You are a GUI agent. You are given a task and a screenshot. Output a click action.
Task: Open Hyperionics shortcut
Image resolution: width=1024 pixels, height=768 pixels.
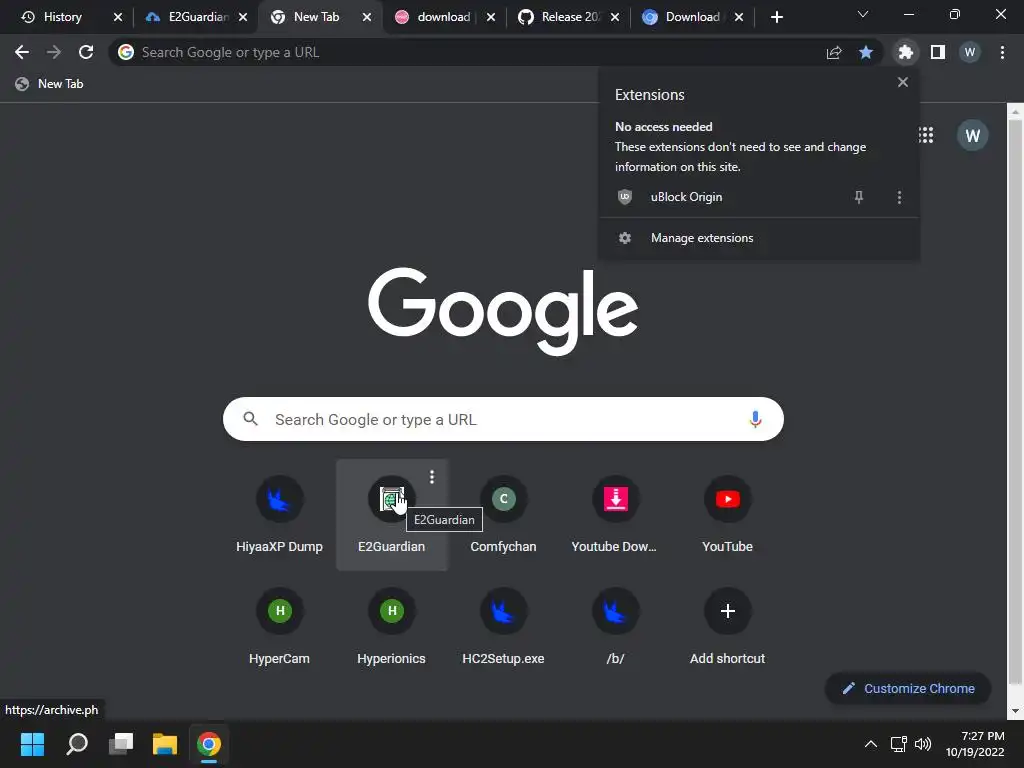(391, 627)
